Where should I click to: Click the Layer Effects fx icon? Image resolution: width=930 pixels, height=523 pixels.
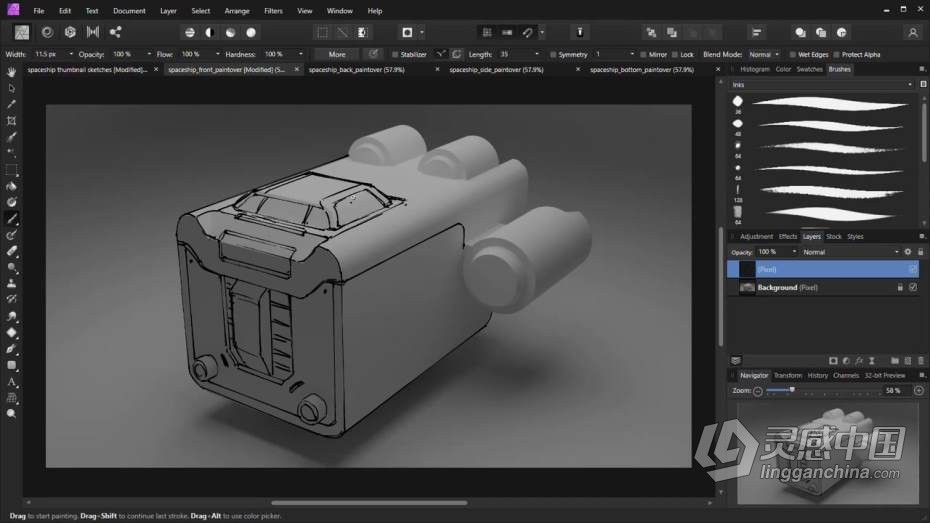point(859,361)
